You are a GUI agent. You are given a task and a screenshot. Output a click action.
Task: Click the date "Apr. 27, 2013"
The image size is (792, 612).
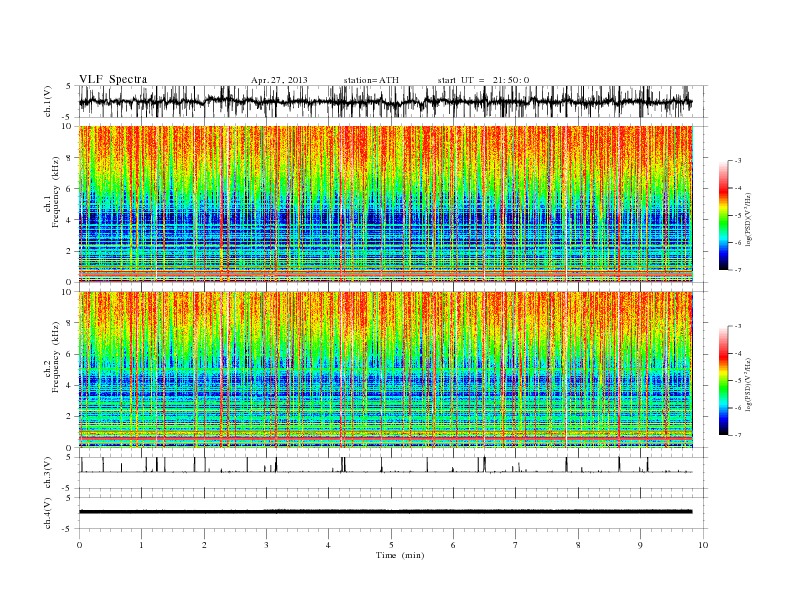279,80
